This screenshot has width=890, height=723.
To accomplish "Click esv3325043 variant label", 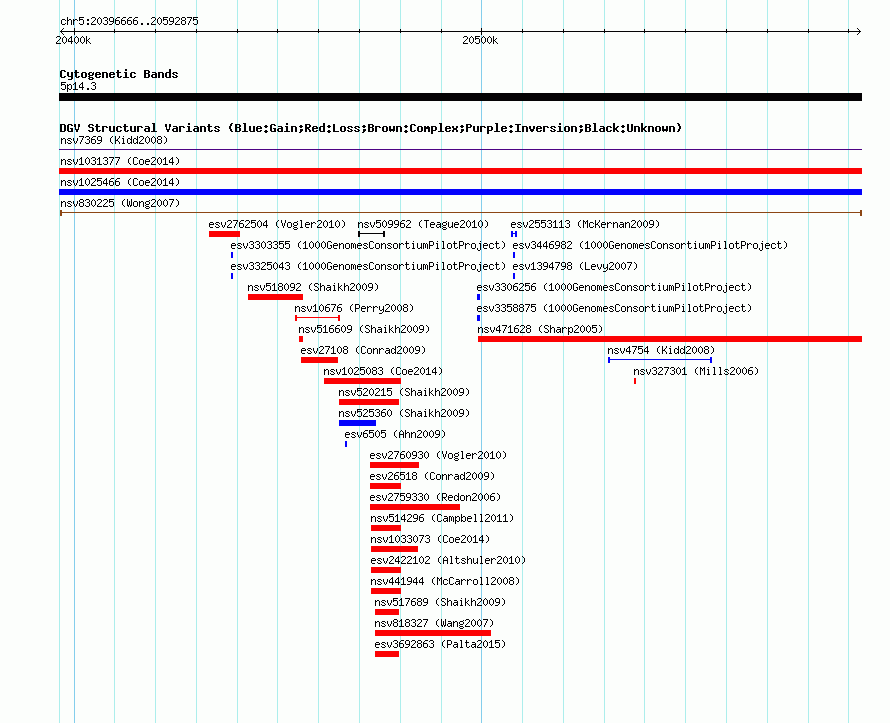I will pyautogui.click(x=368, y=266).
